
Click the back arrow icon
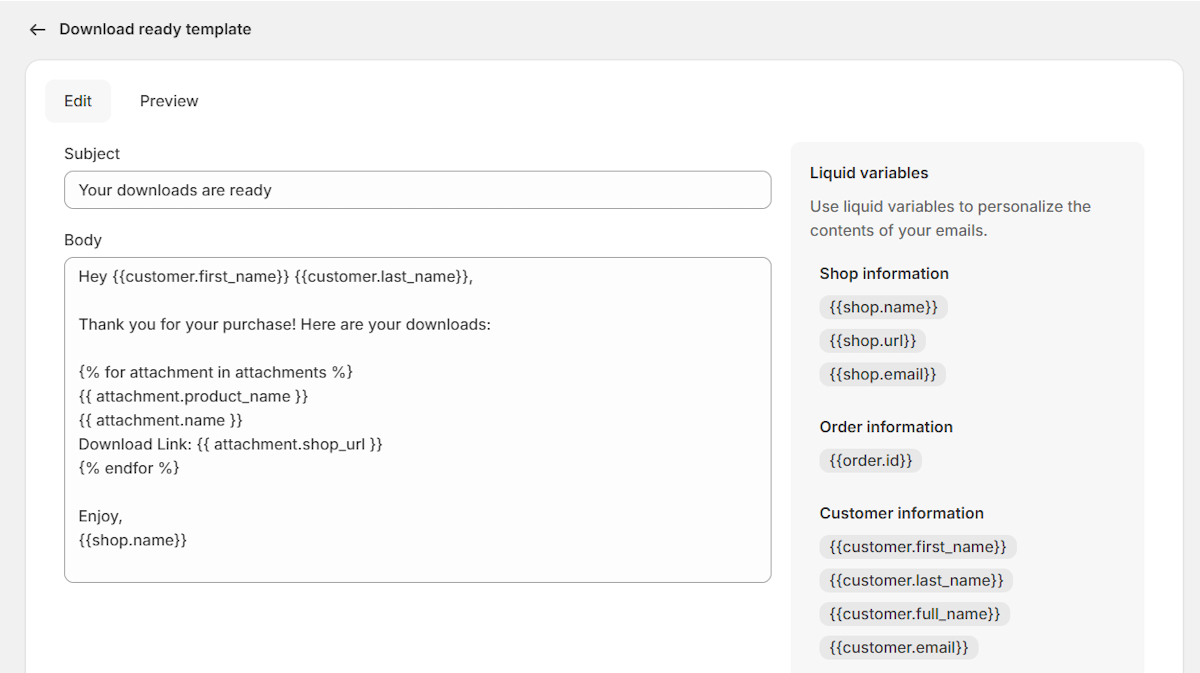(37, 30)
